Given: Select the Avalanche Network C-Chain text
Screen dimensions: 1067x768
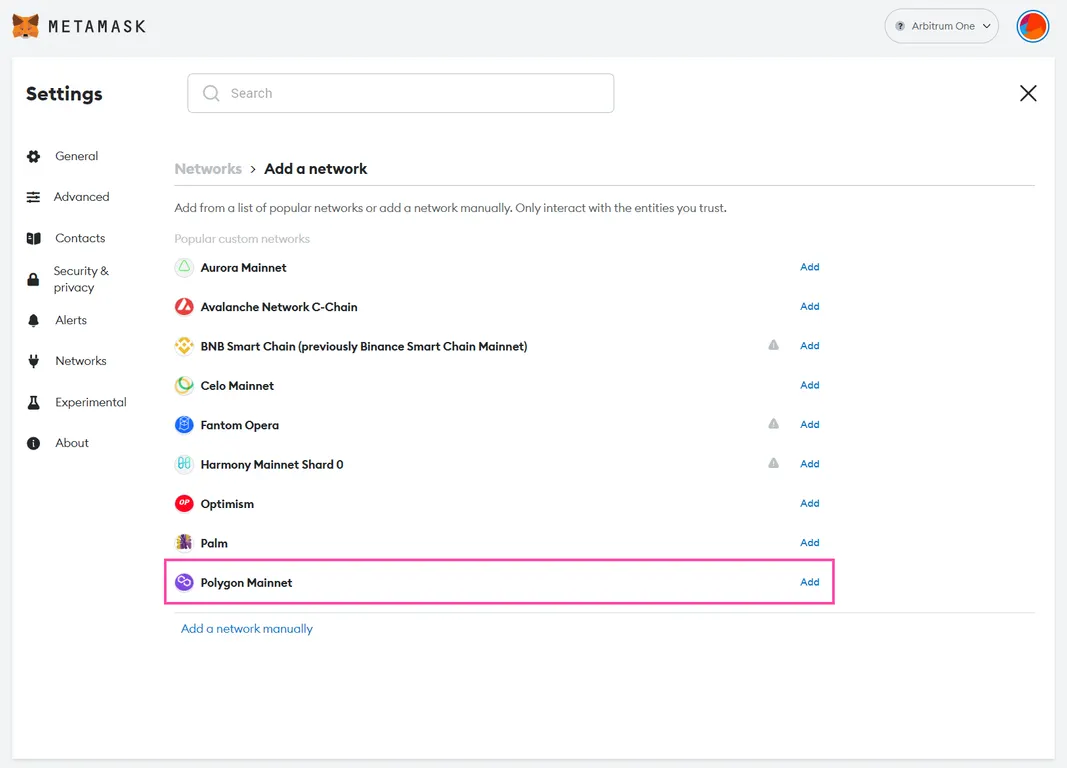Looking at the screenshot, I should (279, 307).
